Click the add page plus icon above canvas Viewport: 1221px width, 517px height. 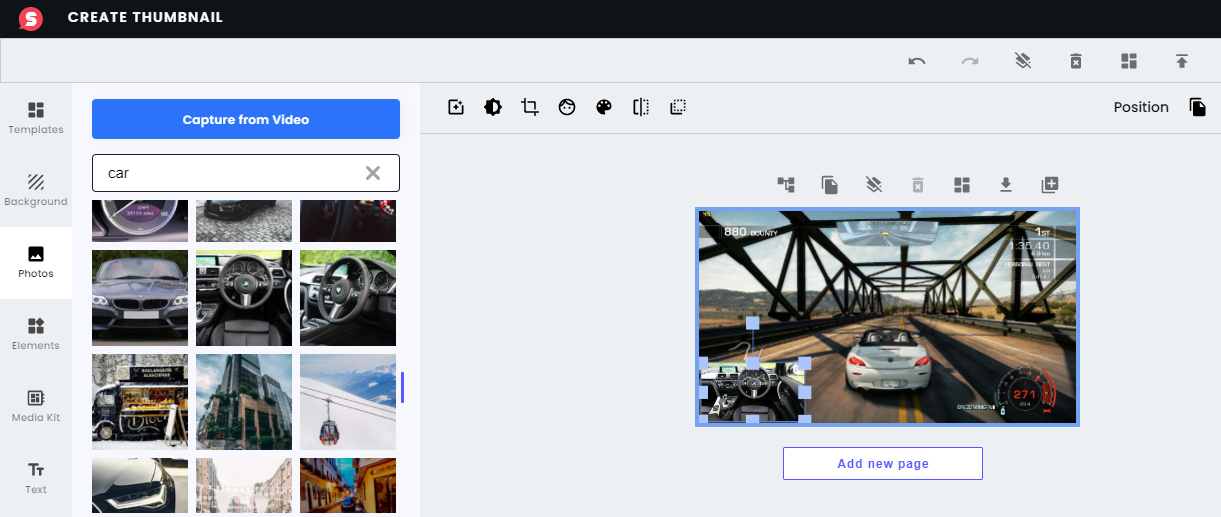pos(1050,184)
